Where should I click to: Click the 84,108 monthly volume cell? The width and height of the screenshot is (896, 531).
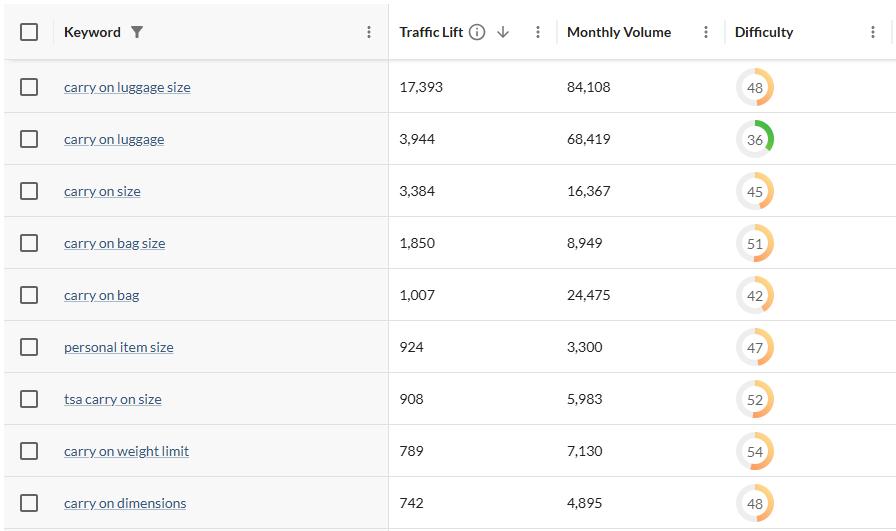[x=588, y=87]
